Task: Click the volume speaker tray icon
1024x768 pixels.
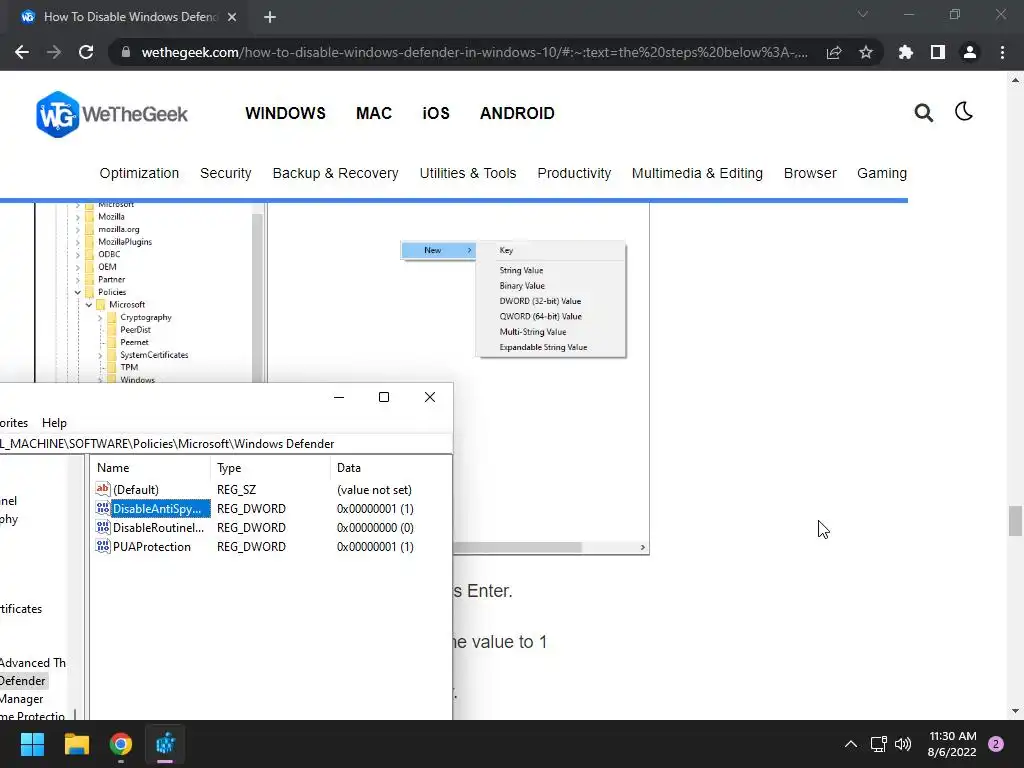Action: coord(903,744)
